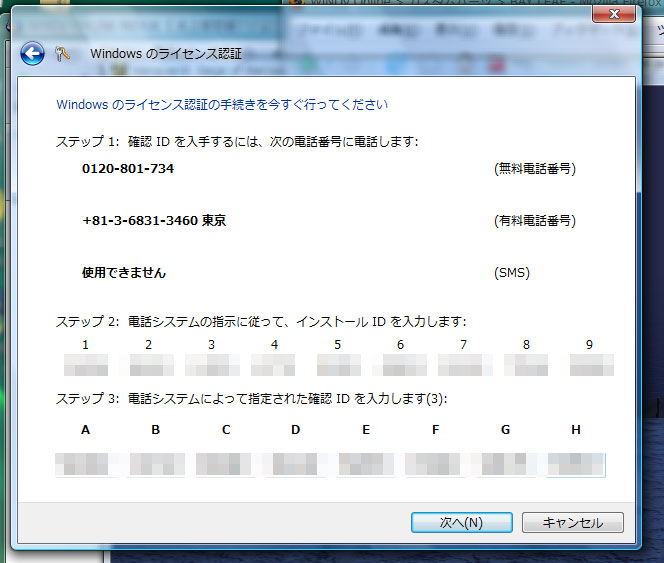Image resolution: width=664 pixels, height=563 pixels.
Task: Focus confirmation ID field H
Action: (575, 465)
